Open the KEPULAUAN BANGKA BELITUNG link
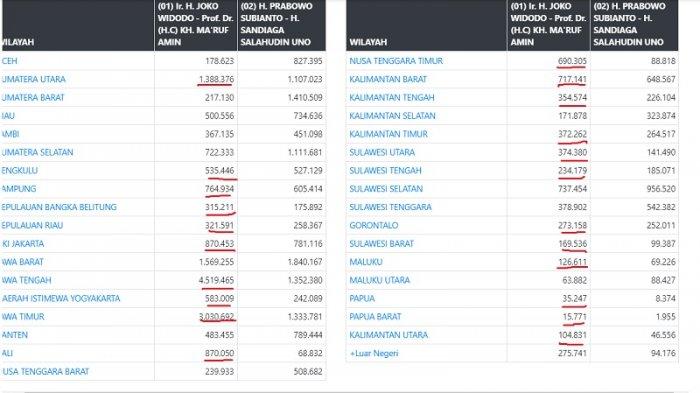Image resolution: width=700 pixels, height=393 pixels. pos(59,207)
